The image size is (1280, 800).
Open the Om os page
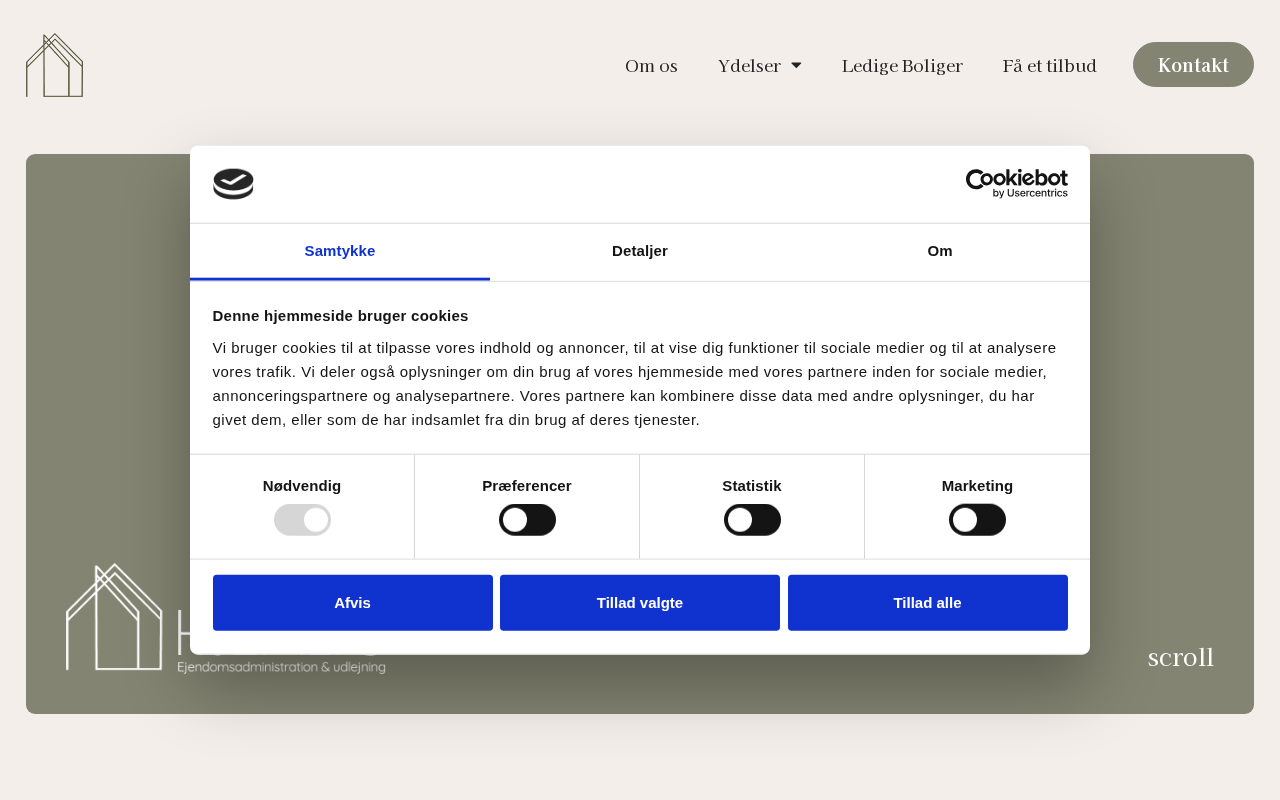coord(651,66)
